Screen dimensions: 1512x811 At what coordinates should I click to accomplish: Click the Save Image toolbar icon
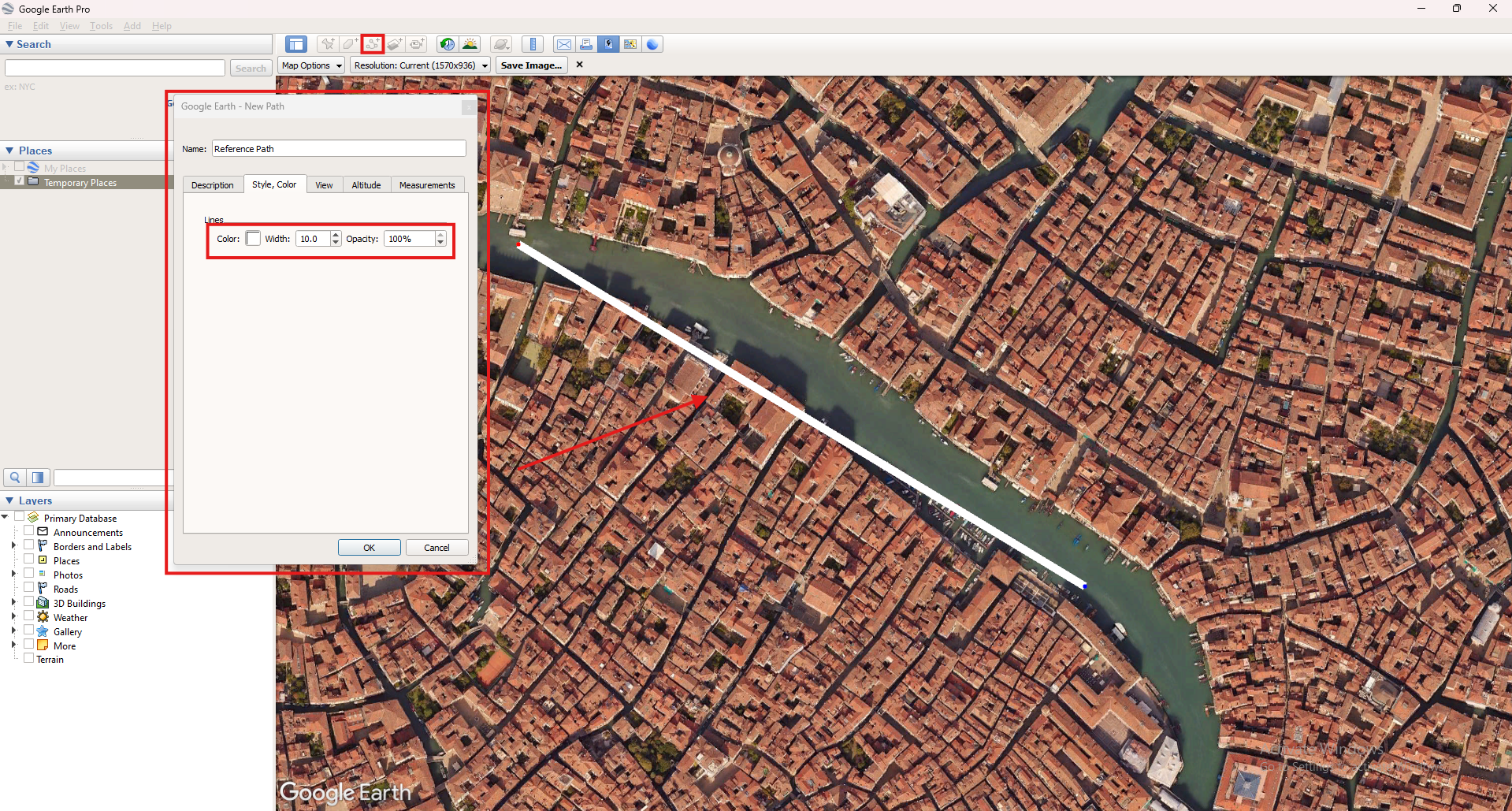tap(608, 44)
